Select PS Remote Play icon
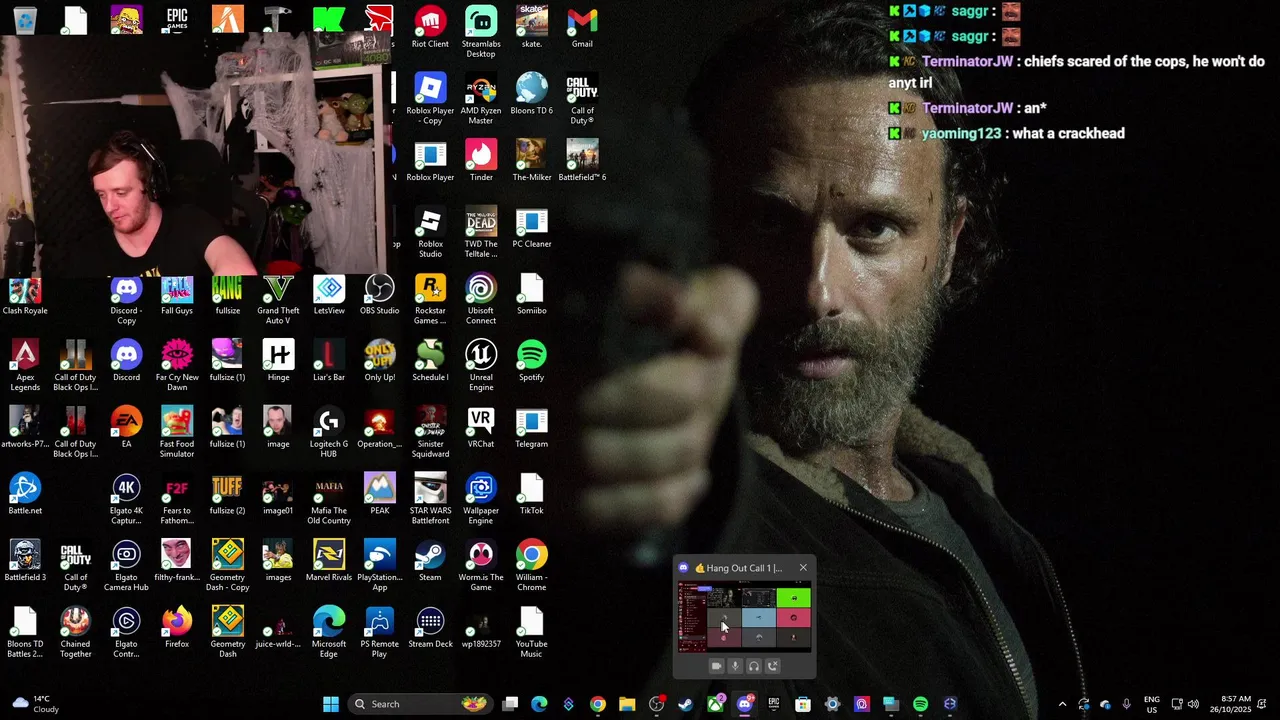Viewport: 1280px width, 720px height. click(x=380, y=632)
